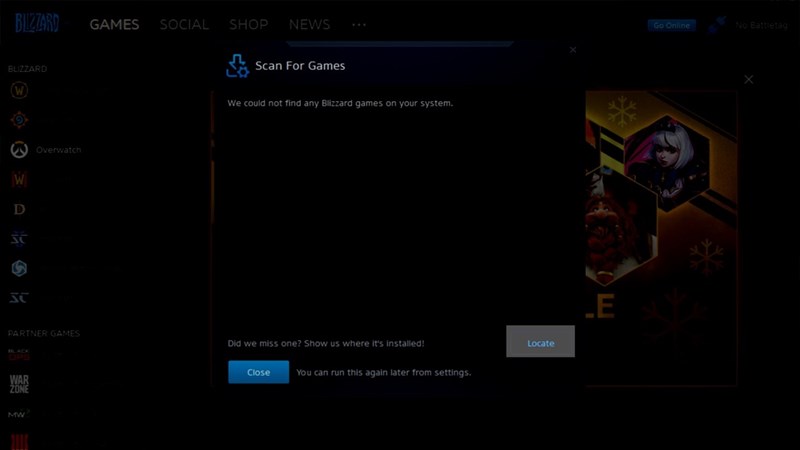
Task: Click the PARTNER GAMES section header
Action: point(44,333)
